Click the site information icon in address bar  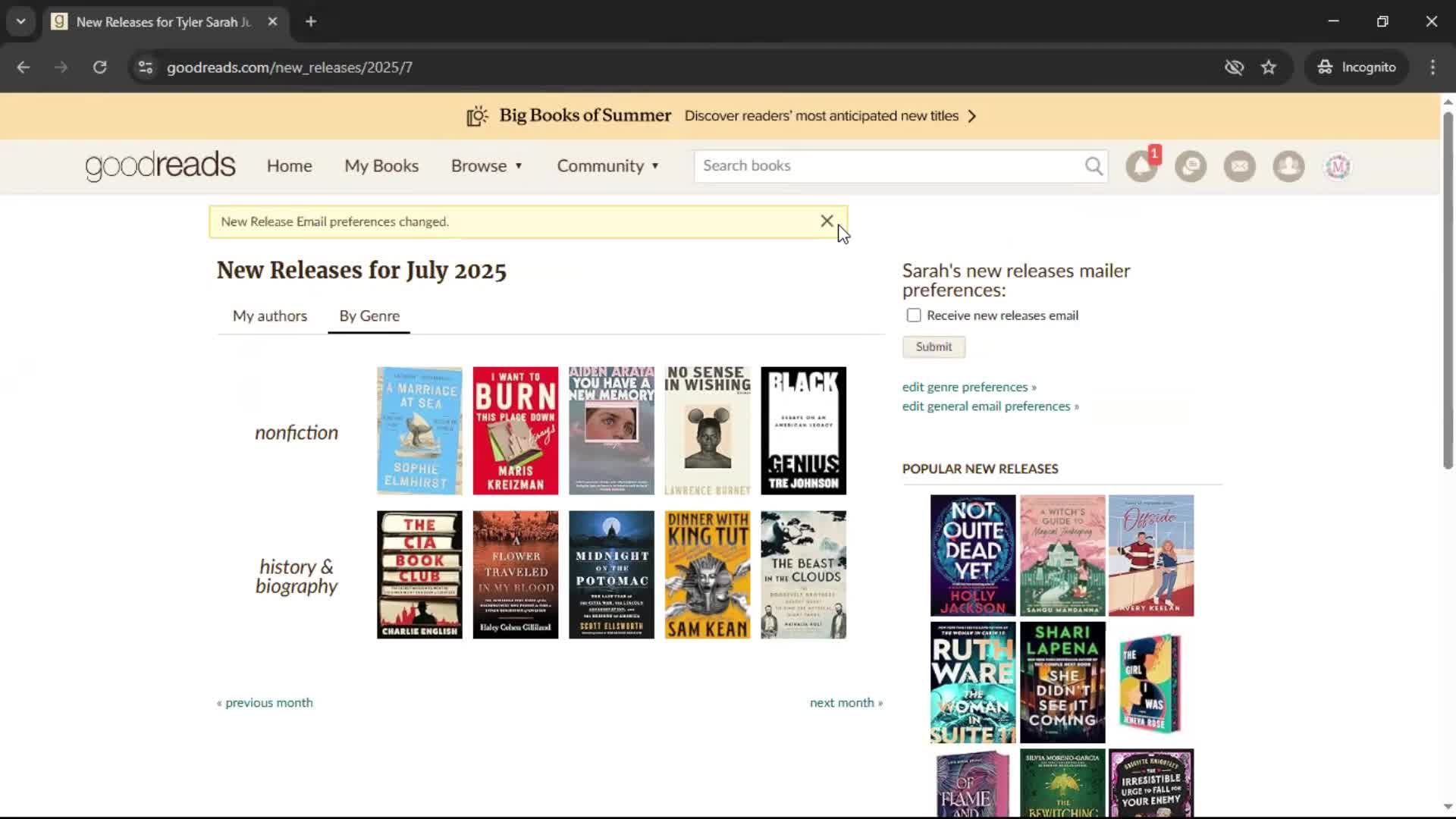(x=146, y=67)
